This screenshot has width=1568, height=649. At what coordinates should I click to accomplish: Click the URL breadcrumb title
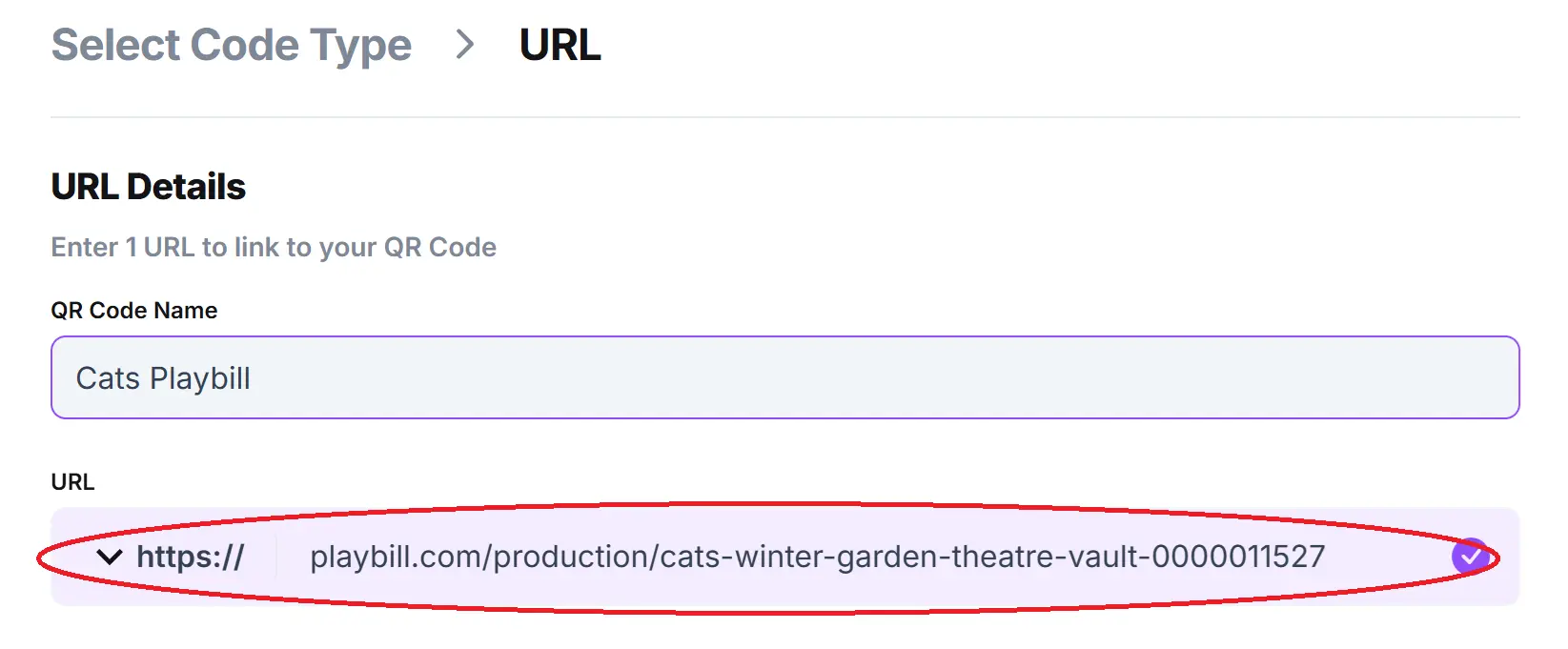pyautogui.click(x=560, y=45)
